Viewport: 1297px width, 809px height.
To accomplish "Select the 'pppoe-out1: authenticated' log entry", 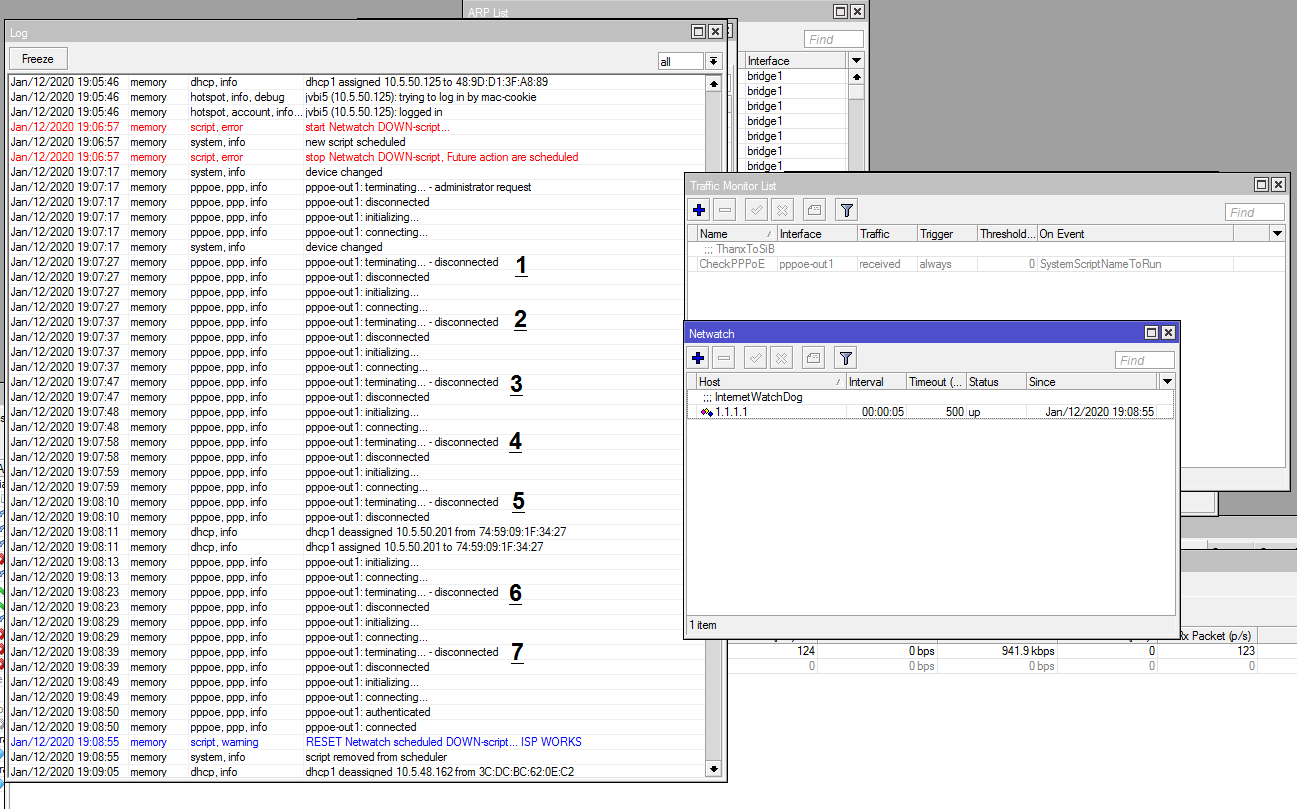I will pyautogui.click(x=356, y=712).
